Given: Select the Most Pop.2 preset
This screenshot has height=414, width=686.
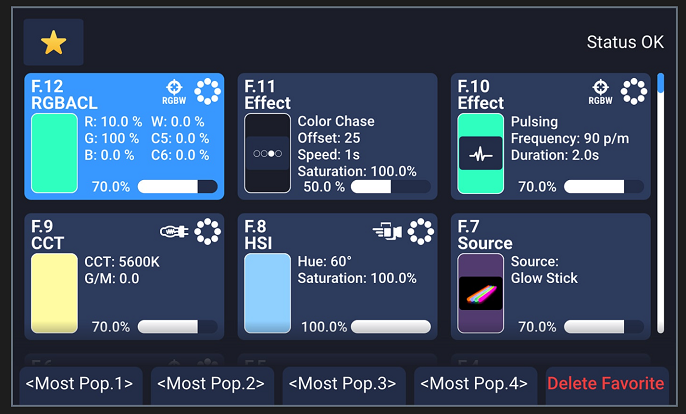Looking at the screenshot, I should [x=212, y=385].
